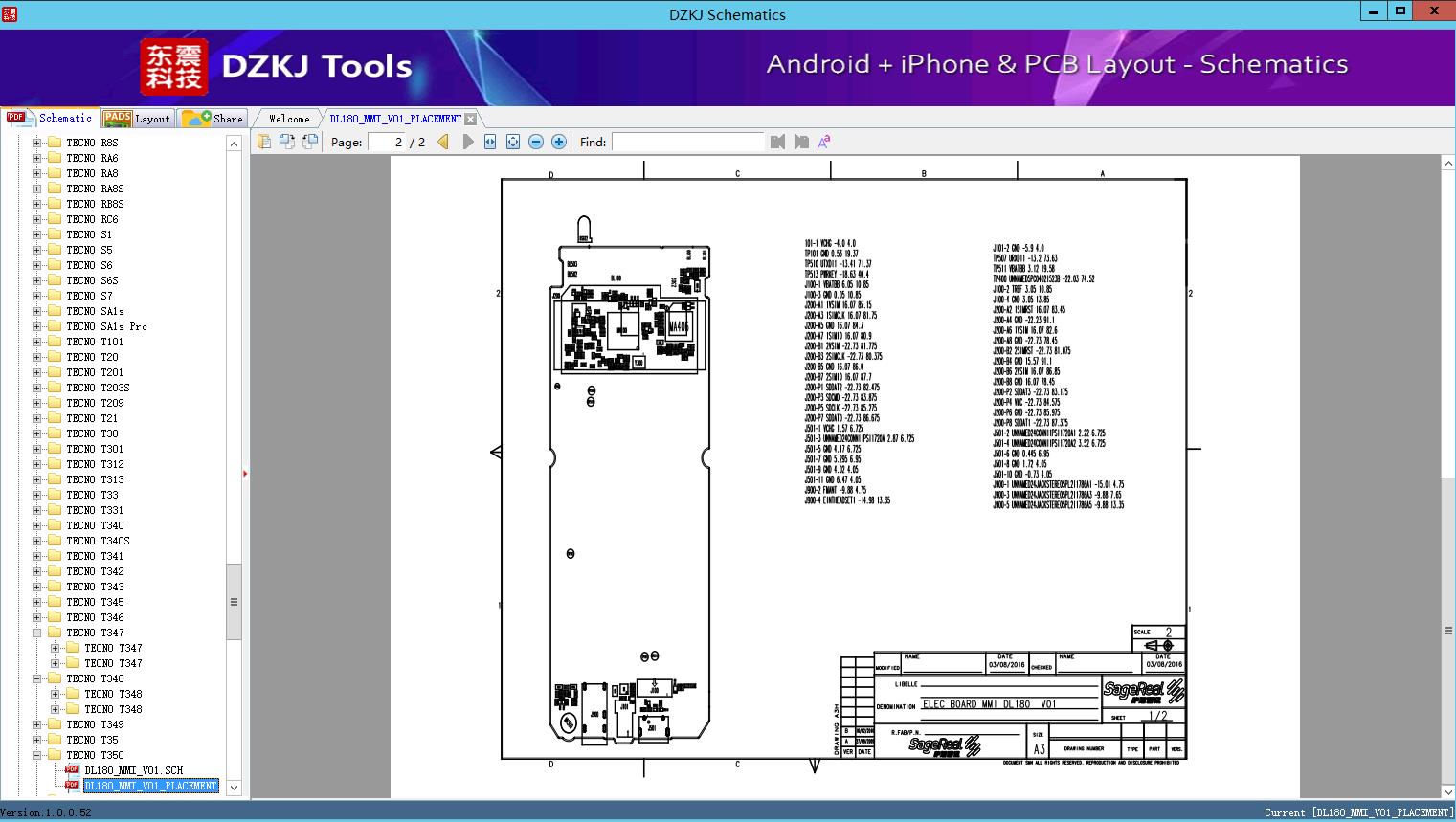The height and width of the screenshot is (822, 1456).
Task: Select TECNO T312 in the tree
Action: click(96, 464)
